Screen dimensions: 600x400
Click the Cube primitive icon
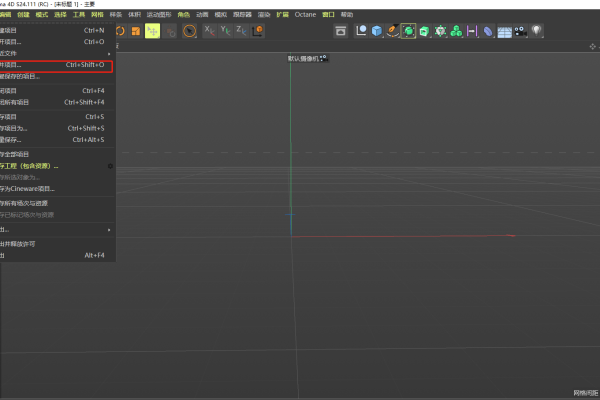click(376, 32)
